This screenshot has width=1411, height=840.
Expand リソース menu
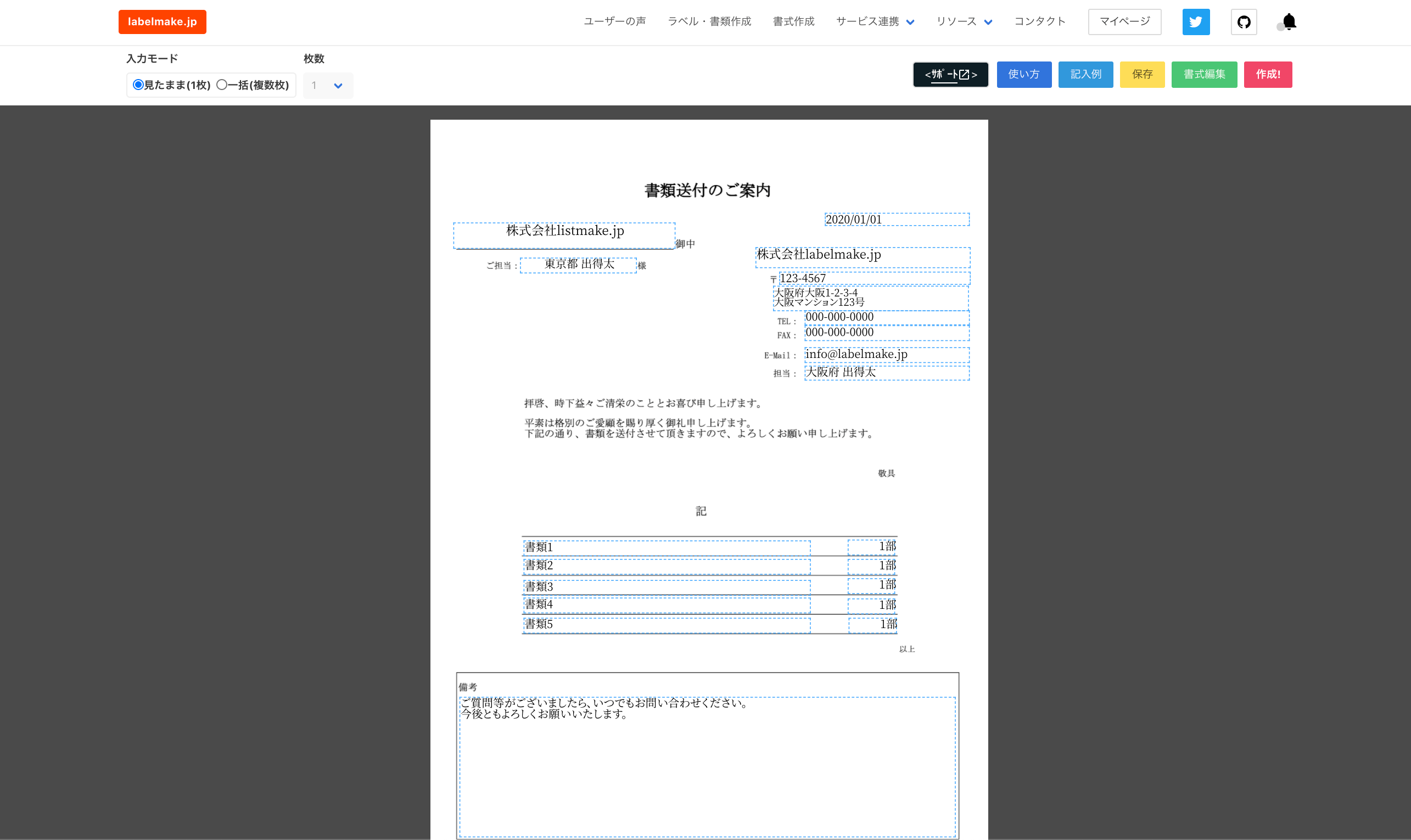[964, 21]
